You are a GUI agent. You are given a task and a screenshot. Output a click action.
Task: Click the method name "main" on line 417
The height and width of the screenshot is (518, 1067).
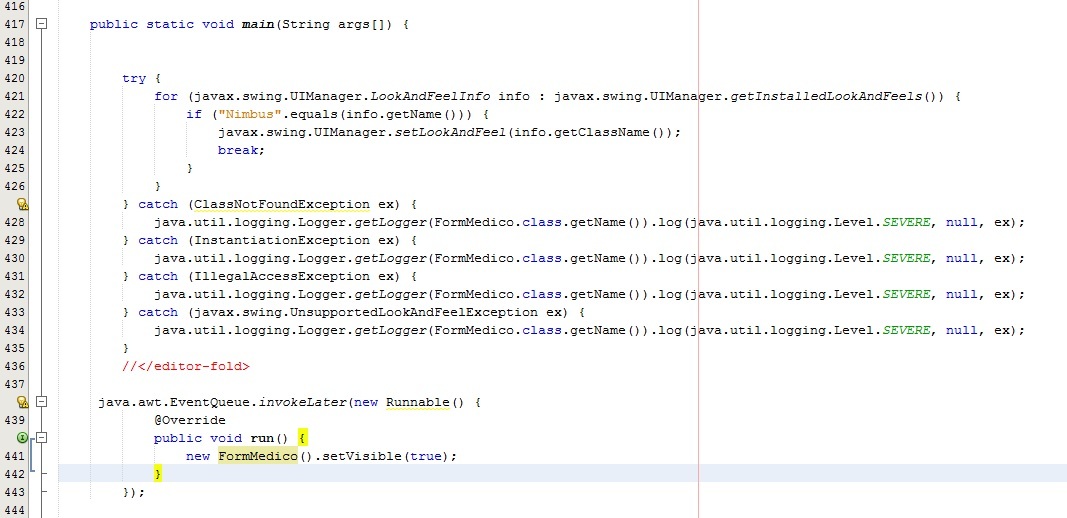click(x=258, y=25)
